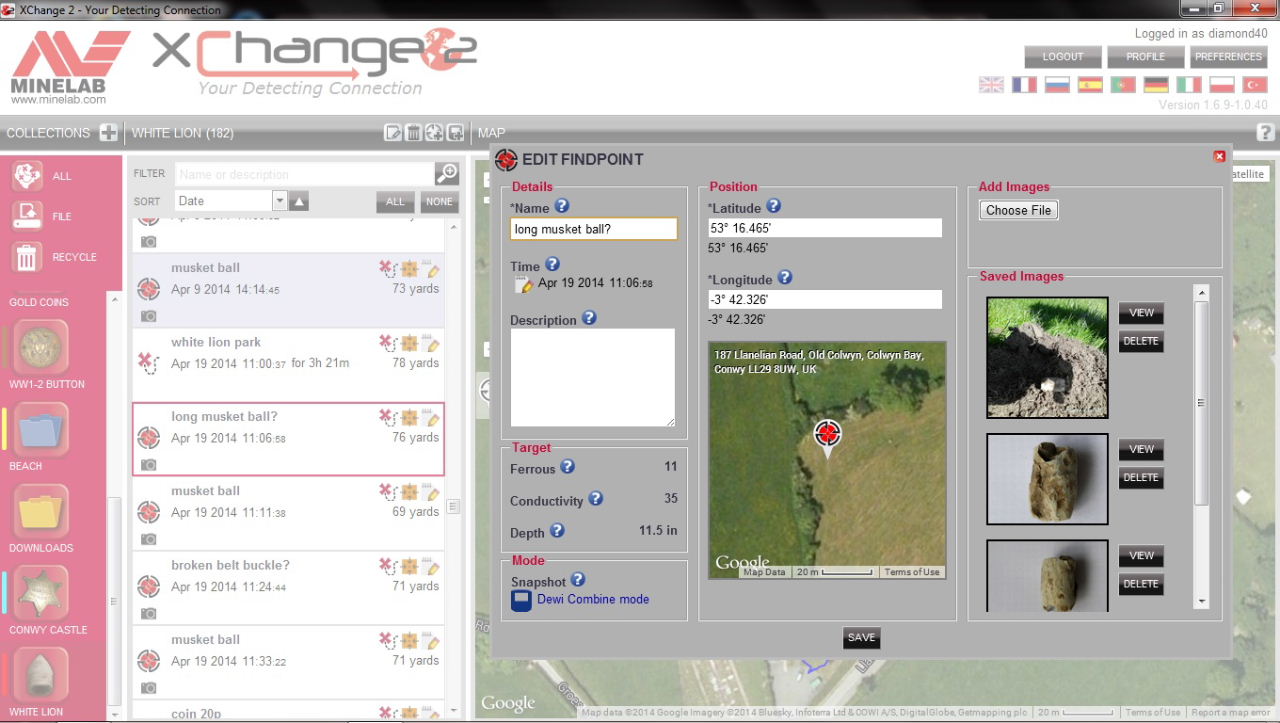Click the trash icon in WHITE LION toolbar
The height and width of the screenshot is (723, 1280).
(413, 132)
